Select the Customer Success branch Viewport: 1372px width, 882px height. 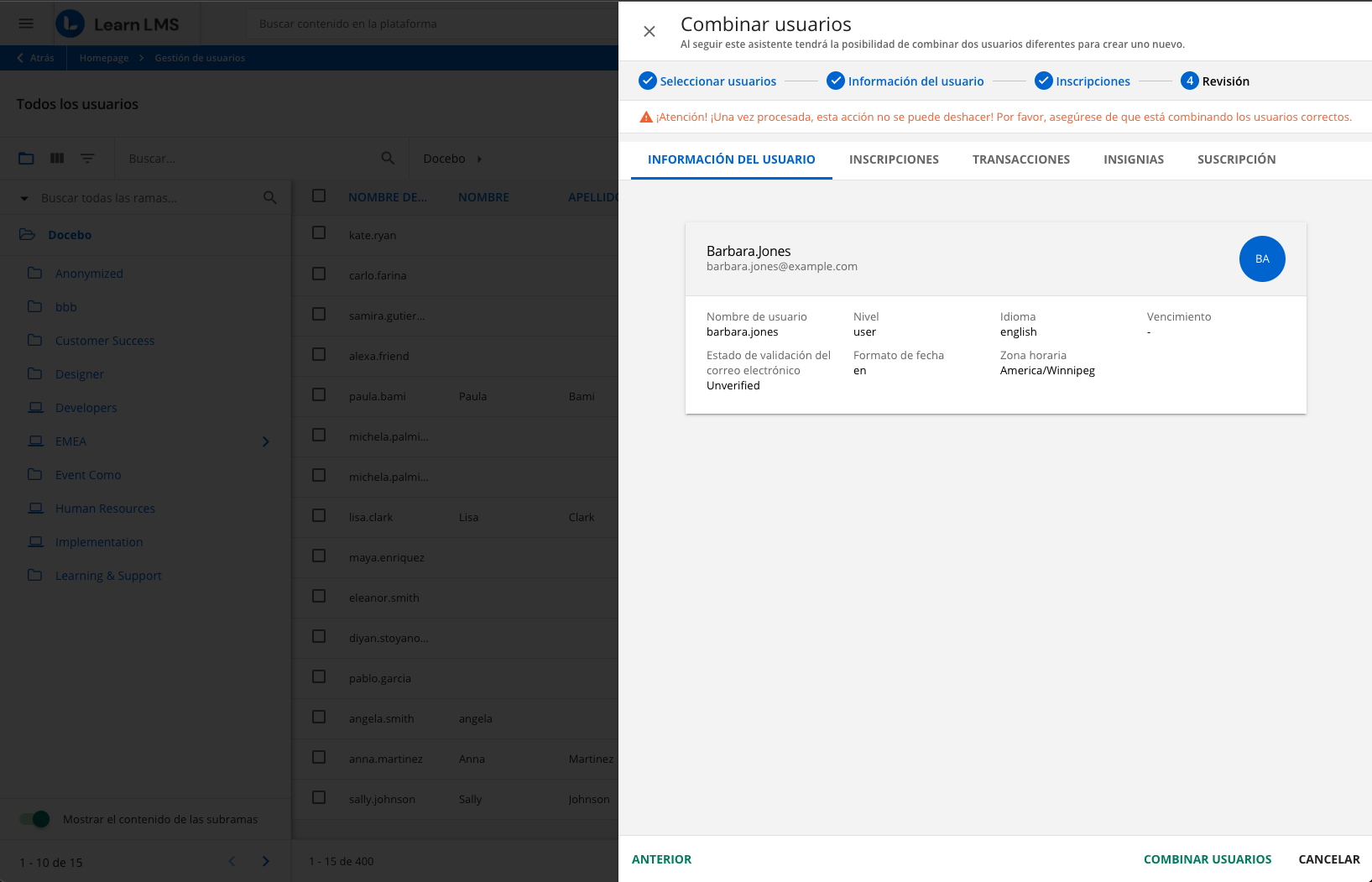[x=105, y=341]
